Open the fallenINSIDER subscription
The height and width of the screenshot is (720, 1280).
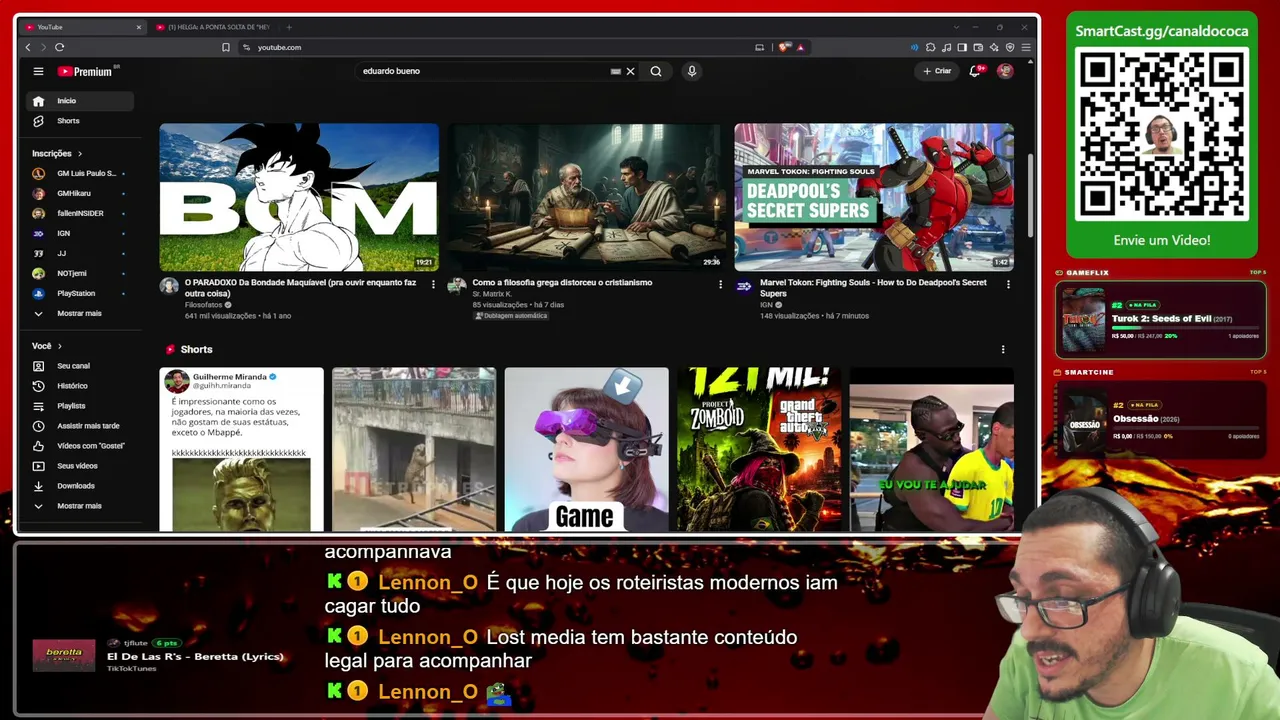point(80,213)
